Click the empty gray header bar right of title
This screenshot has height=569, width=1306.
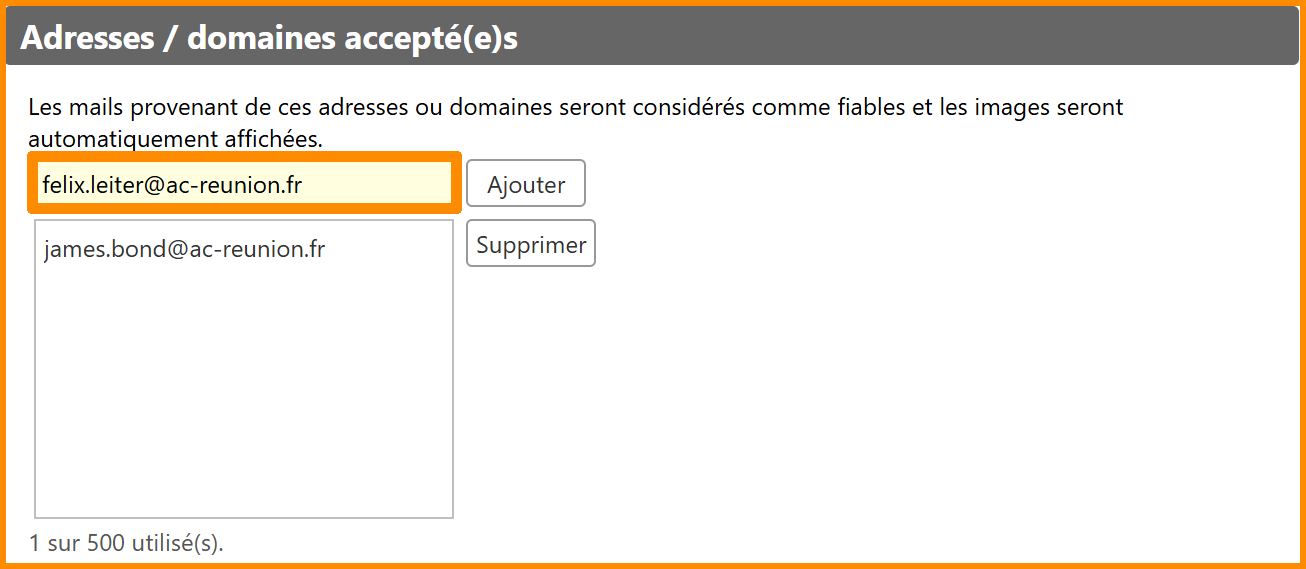(x=900, y=38)
